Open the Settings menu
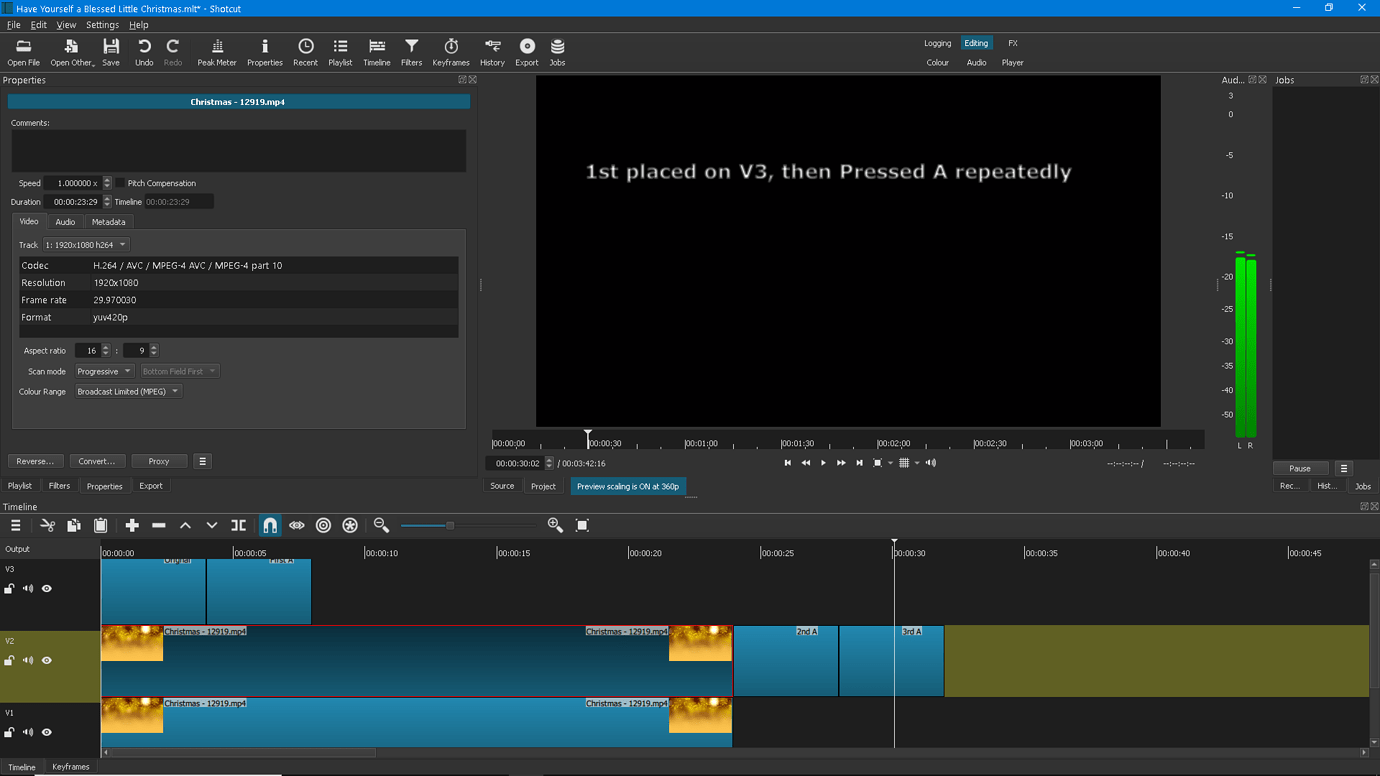Image resolution: width=1380 pixels, height=776 pixels. (102, 25)
